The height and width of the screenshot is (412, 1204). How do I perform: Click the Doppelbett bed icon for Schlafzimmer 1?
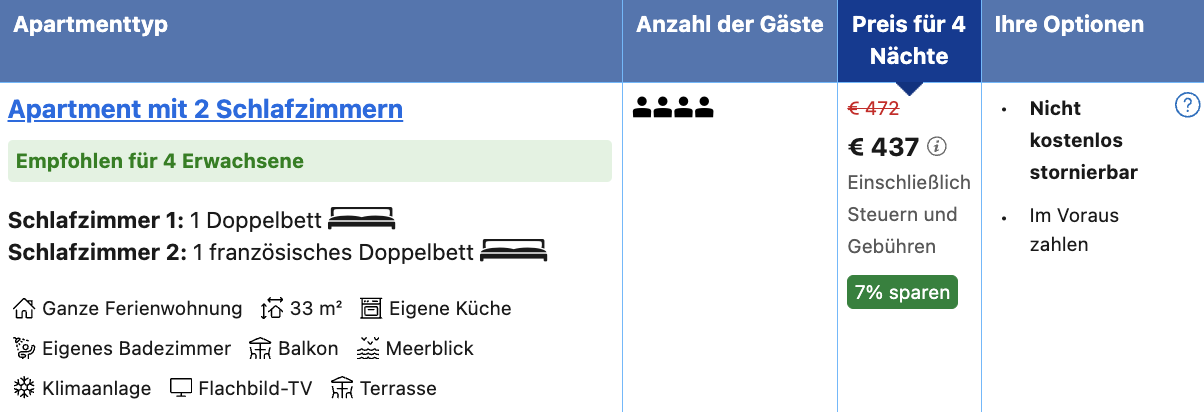(x=362, y=218)
